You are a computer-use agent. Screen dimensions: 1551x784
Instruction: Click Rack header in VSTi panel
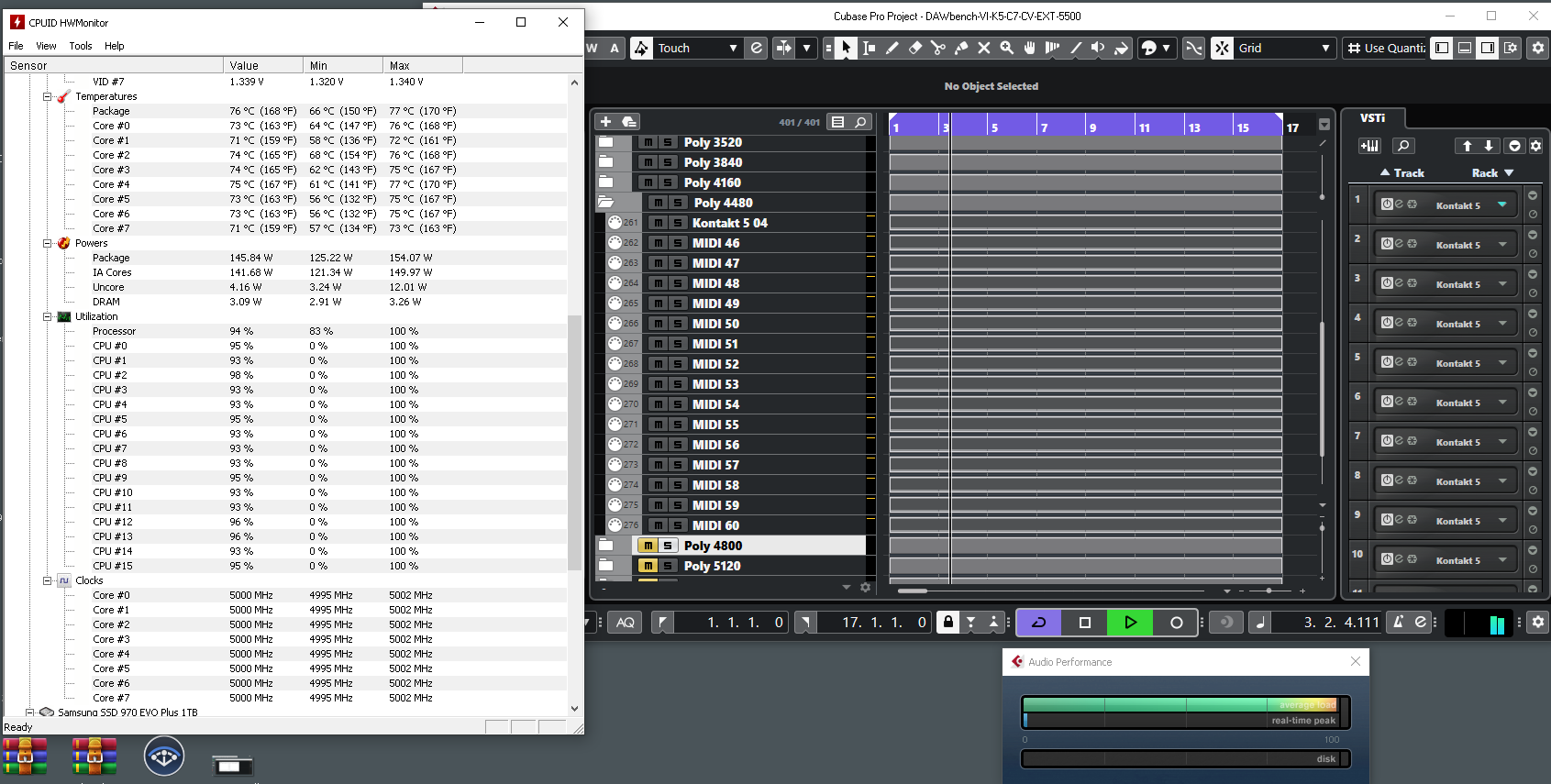[1492, 172]
